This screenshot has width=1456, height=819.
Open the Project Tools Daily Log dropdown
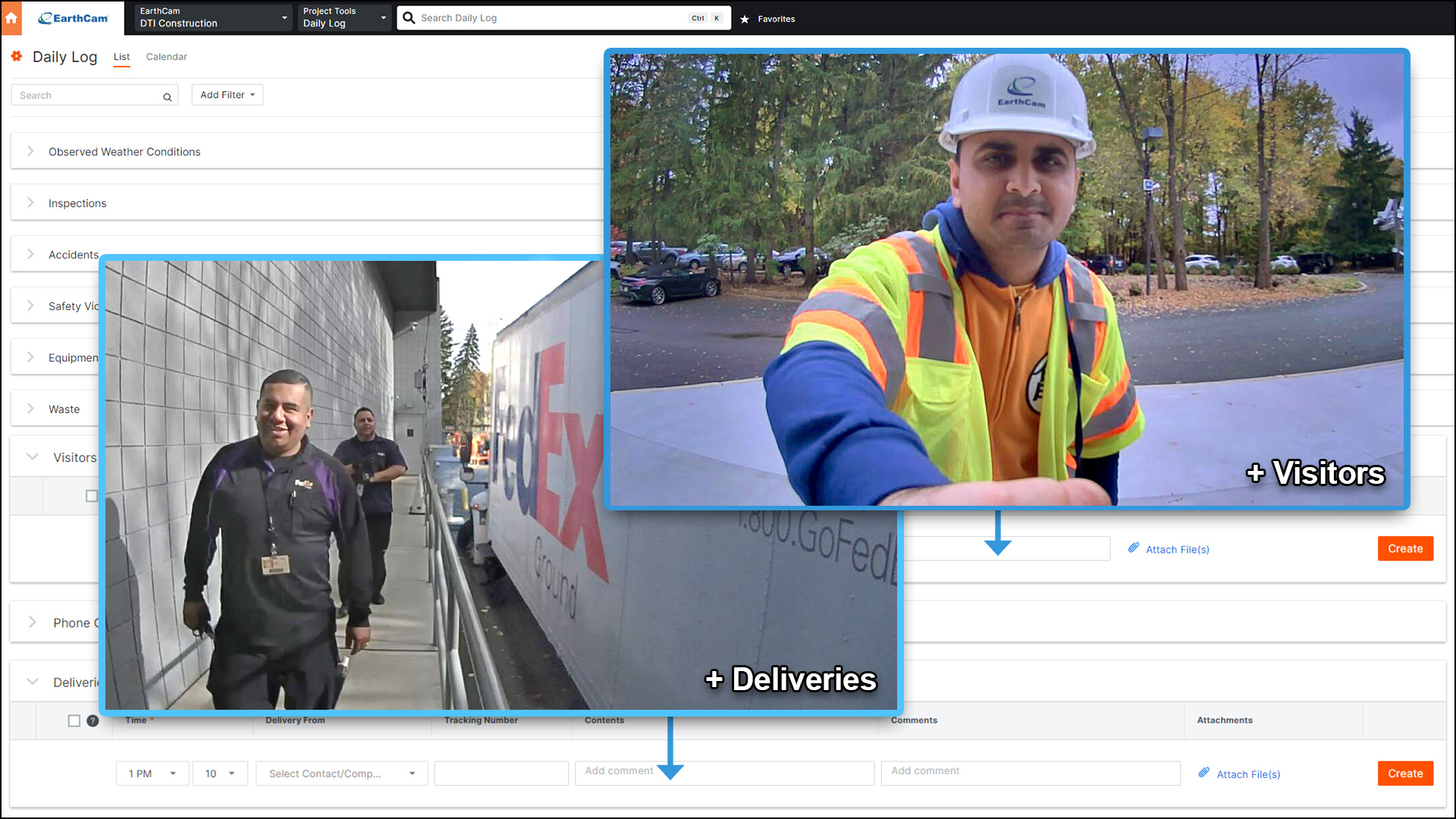coord(344,17)
